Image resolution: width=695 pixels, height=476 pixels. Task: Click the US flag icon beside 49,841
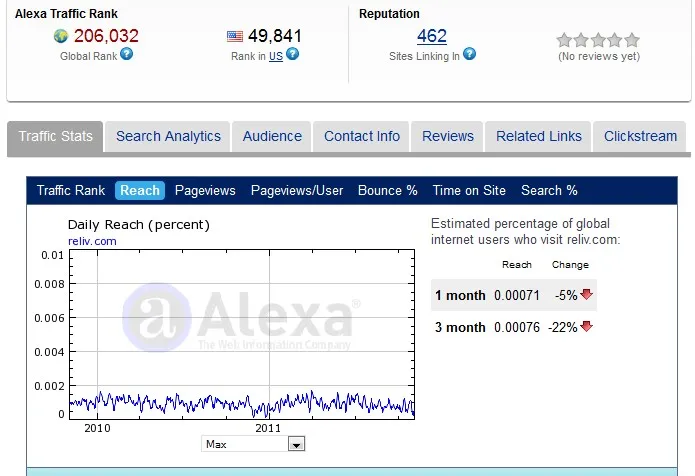[235, 36]
